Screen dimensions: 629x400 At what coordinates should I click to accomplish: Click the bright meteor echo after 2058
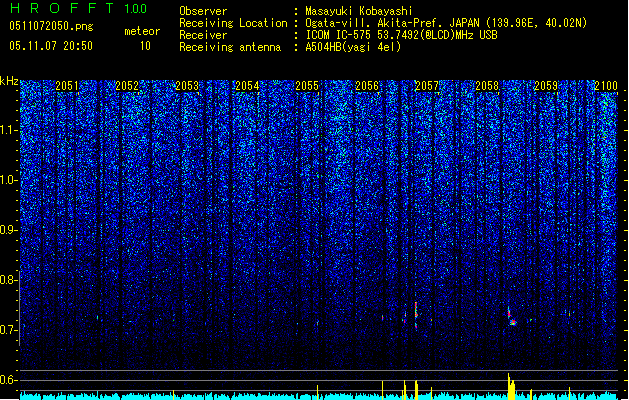512,318
